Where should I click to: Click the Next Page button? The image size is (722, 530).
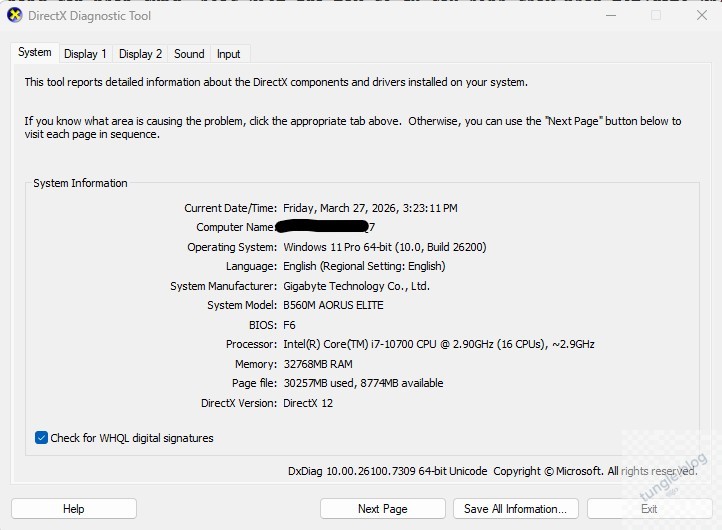pyautogui.click(x=383, y=509)
